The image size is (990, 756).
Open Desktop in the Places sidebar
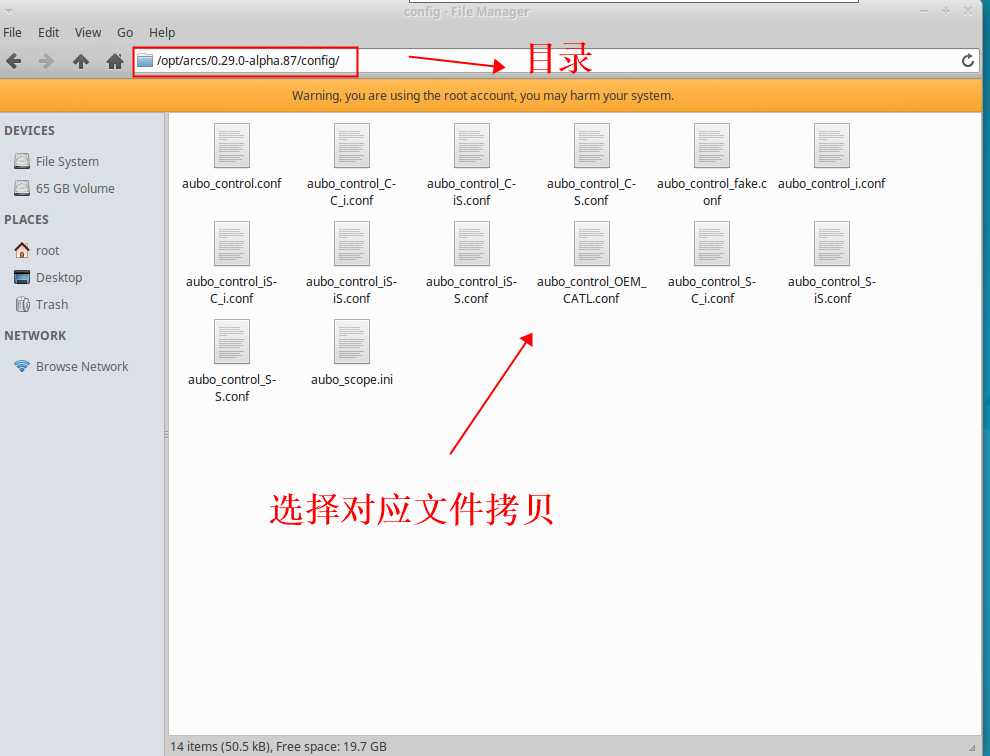(48, 278)
